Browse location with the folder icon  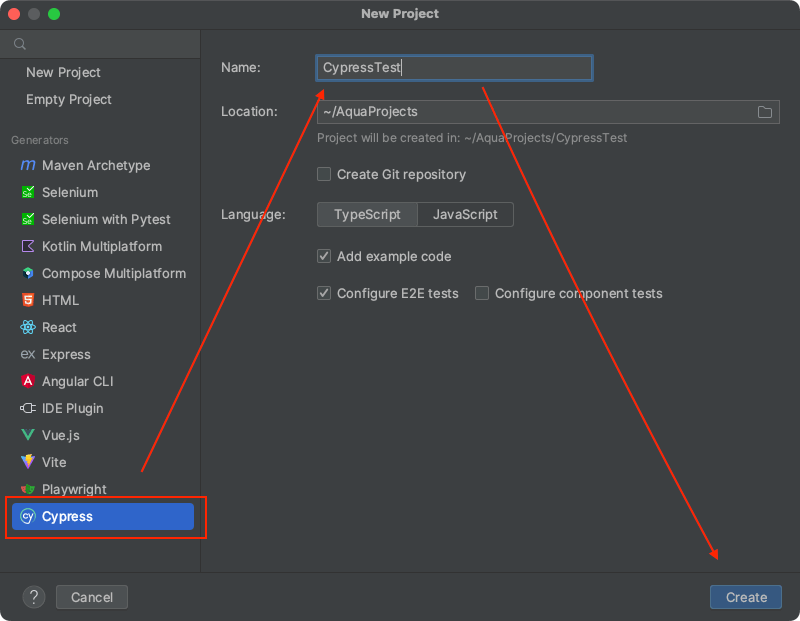tap(764, 112)
